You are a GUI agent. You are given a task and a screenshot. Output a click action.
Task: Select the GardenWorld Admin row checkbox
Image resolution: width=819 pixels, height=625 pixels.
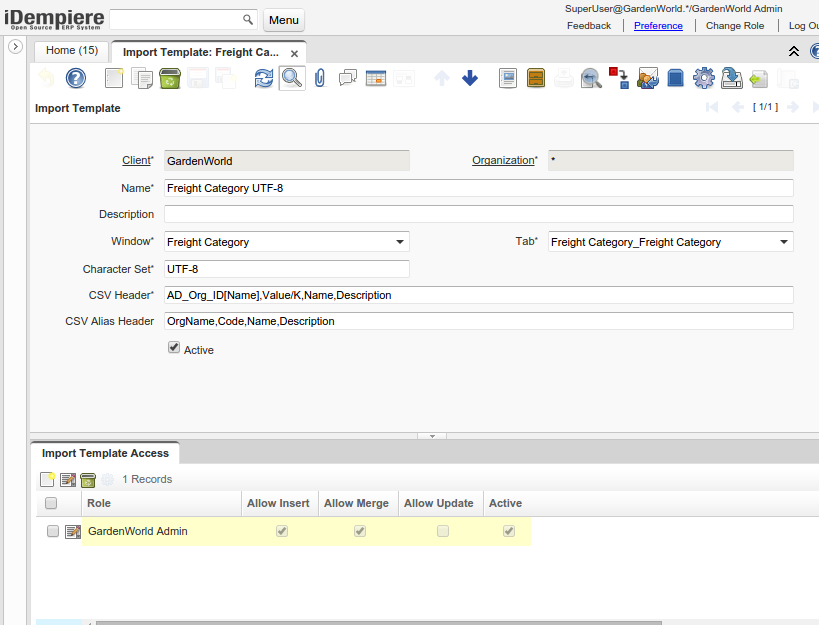point(53,531)
